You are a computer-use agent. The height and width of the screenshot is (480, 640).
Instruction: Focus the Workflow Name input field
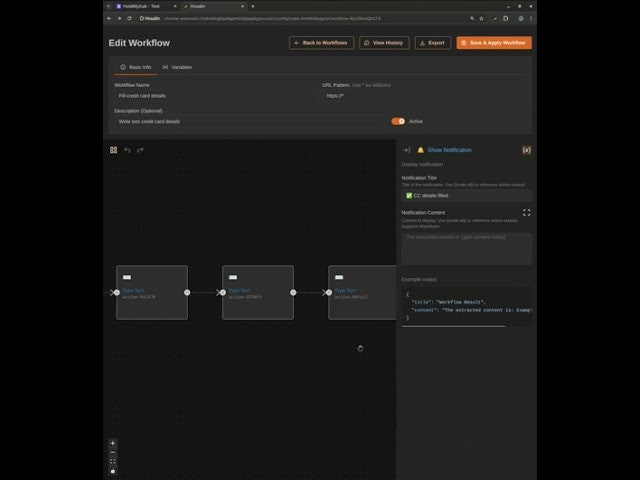pyautogui.click(x=215, y=96)
